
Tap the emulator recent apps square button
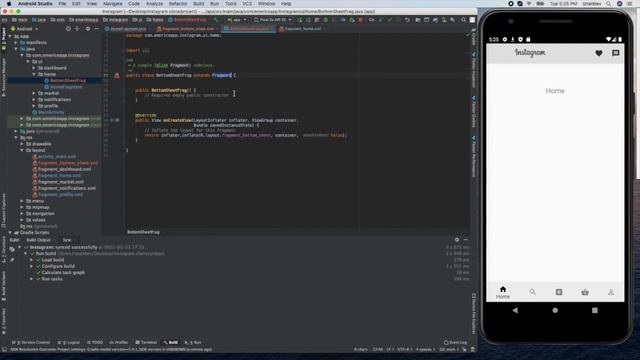click(595, 310)
